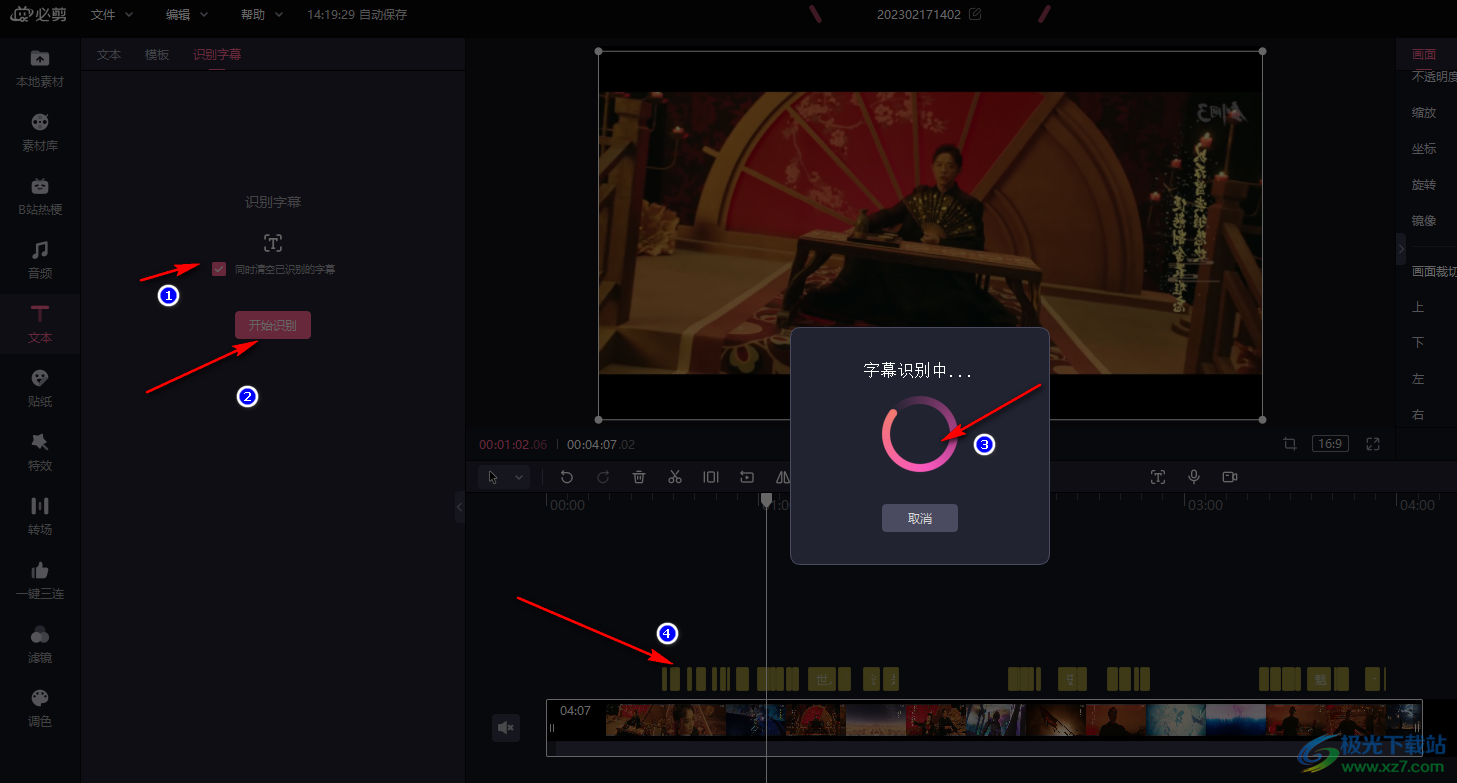Screen dimensions: 1457x783
Task: Click the 03:00 mark on the timeline ruler
Action: tap(1205, 506)
